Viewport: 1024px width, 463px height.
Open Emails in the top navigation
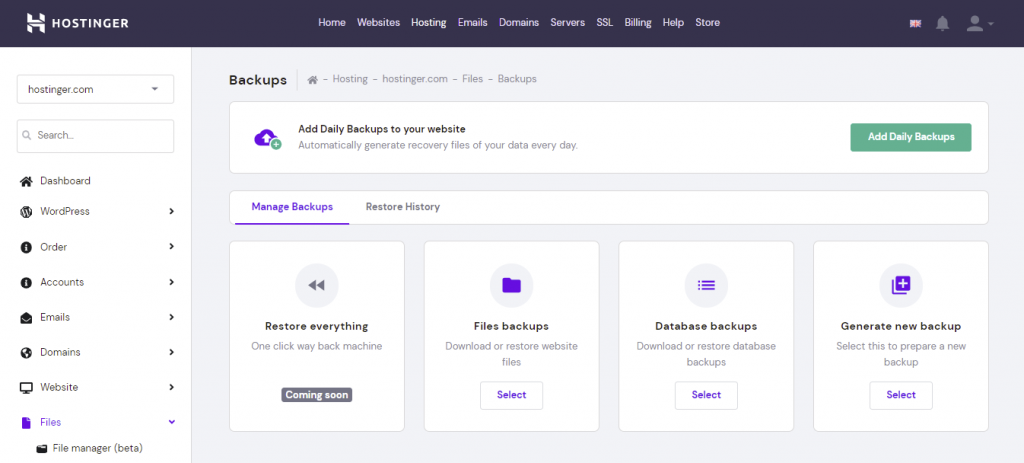coord(473,23)
